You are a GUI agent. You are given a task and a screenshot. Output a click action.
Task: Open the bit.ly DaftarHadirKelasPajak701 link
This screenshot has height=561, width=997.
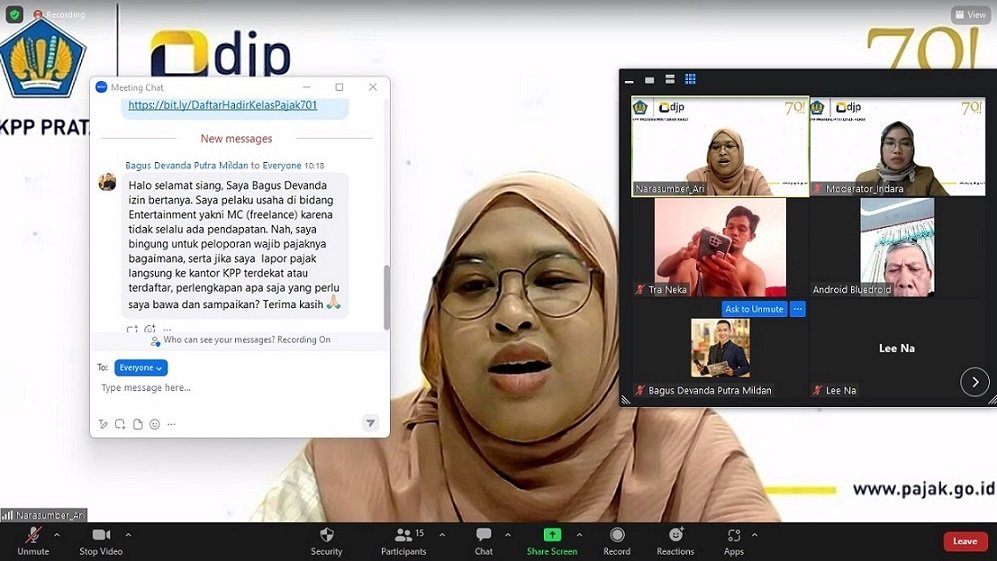(x=222, y=105)
